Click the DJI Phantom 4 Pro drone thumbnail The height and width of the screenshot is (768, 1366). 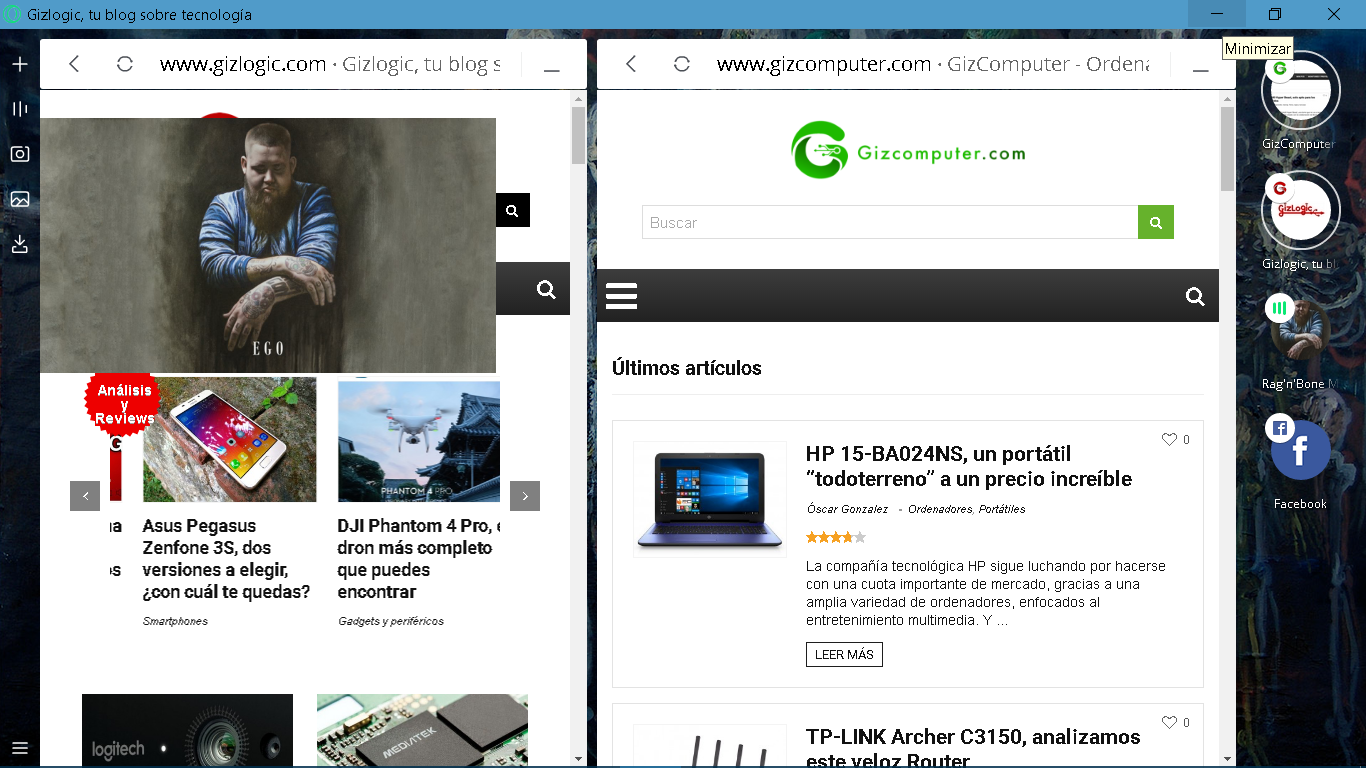click(x=418, y=440)
